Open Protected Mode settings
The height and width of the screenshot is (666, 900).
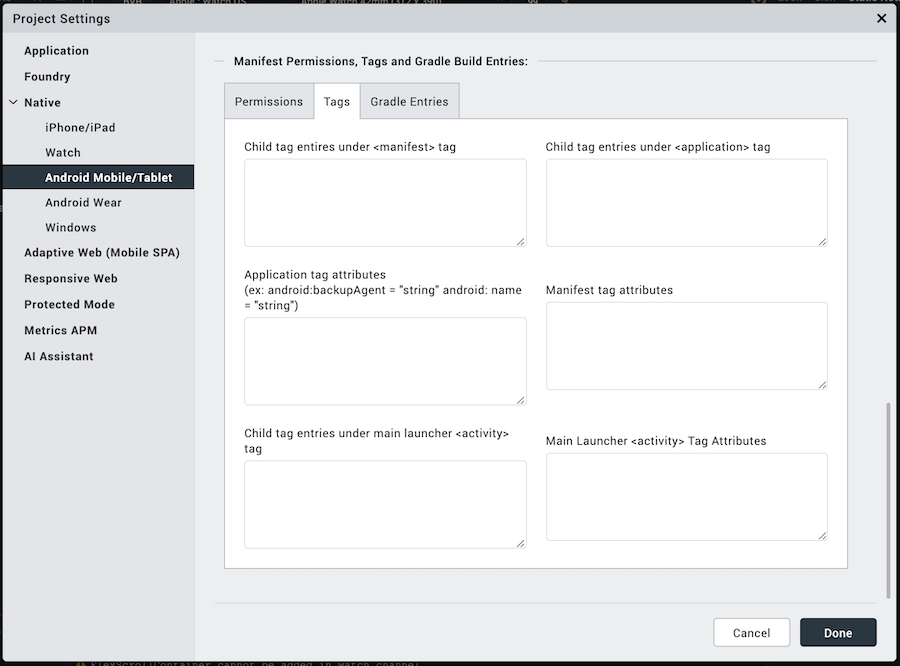point(69,305)
